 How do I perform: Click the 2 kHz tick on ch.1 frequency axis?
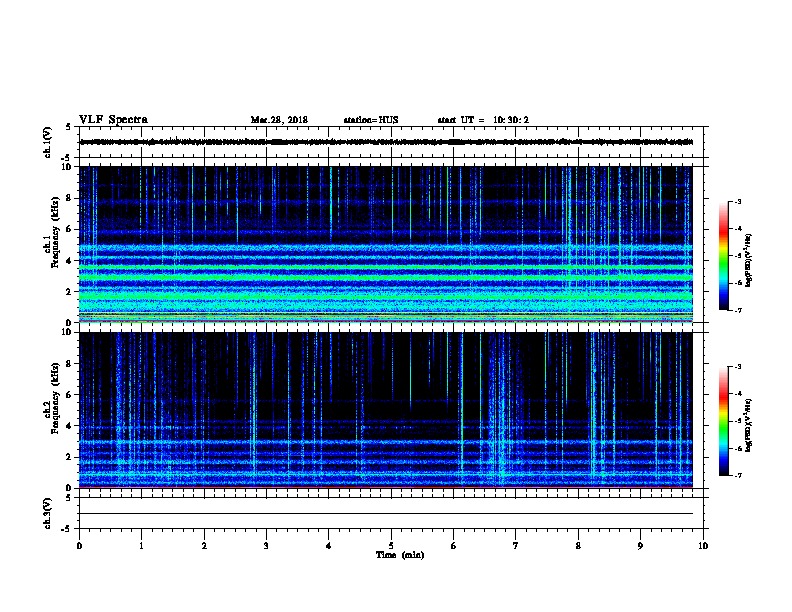[69, 291]
